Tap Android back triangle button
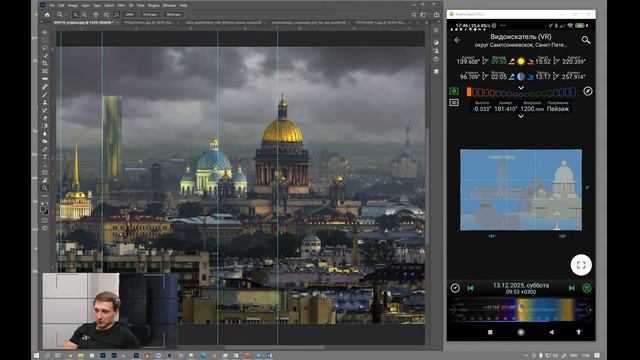 pos(551,332)
